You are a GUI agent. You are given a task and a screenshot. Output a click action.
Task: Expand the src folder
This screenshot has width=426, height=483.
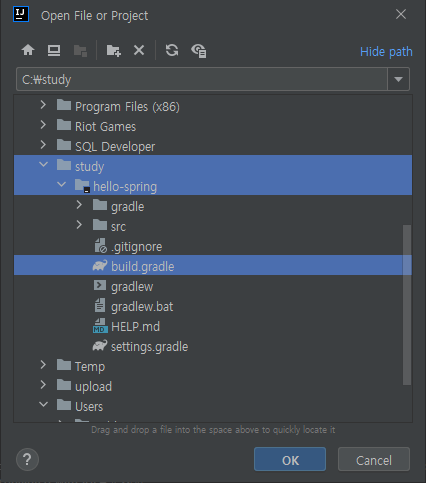[x=79, y=225]
